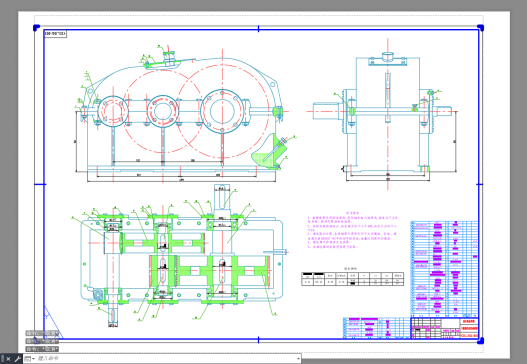The image size is (527, 364).
Task: Click the title block at bottom right
Action: click(445, 328)
